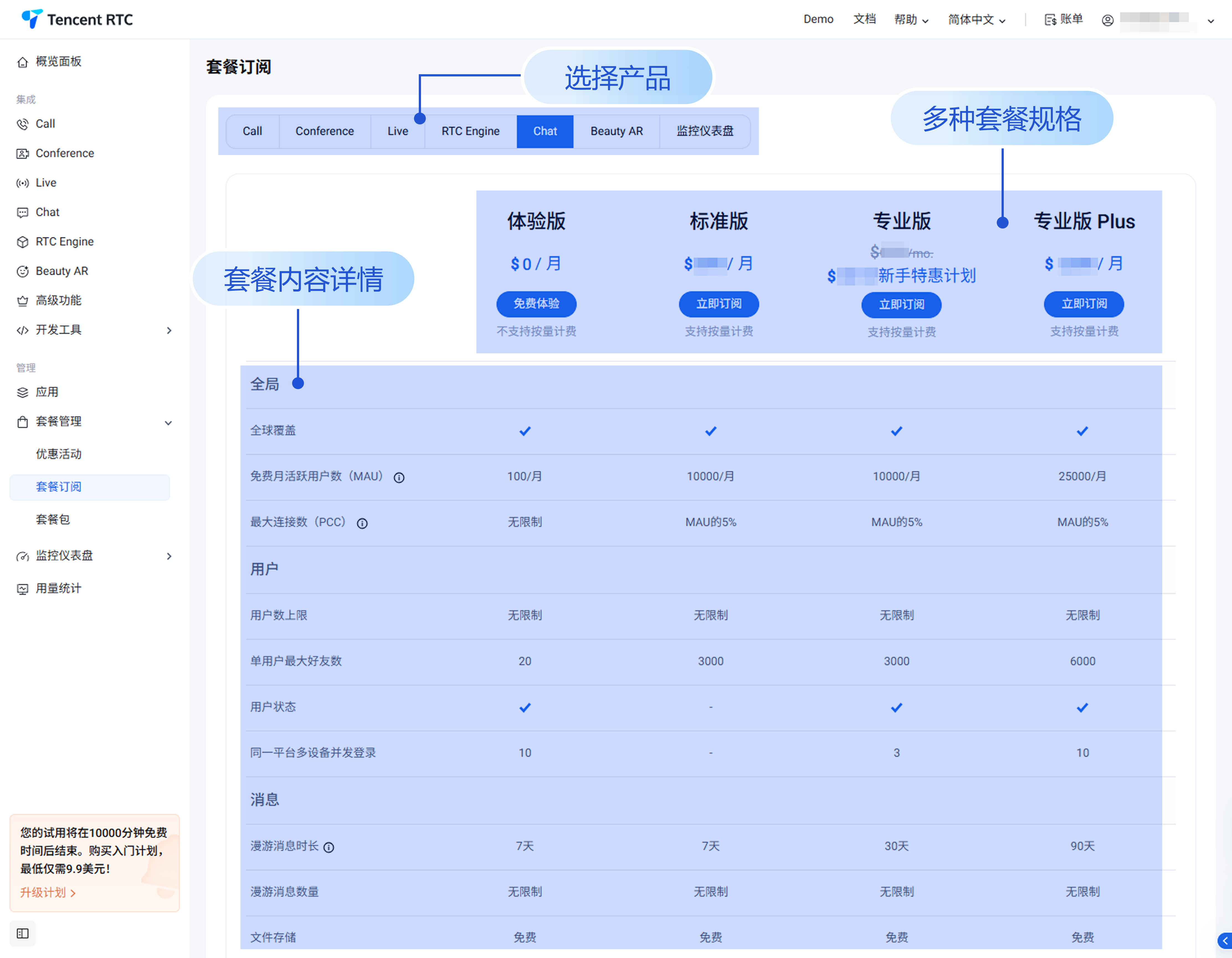Open the billing (账单) icon link
Viewport: 1232px width, 958px height.
[x=1063, y=19]
